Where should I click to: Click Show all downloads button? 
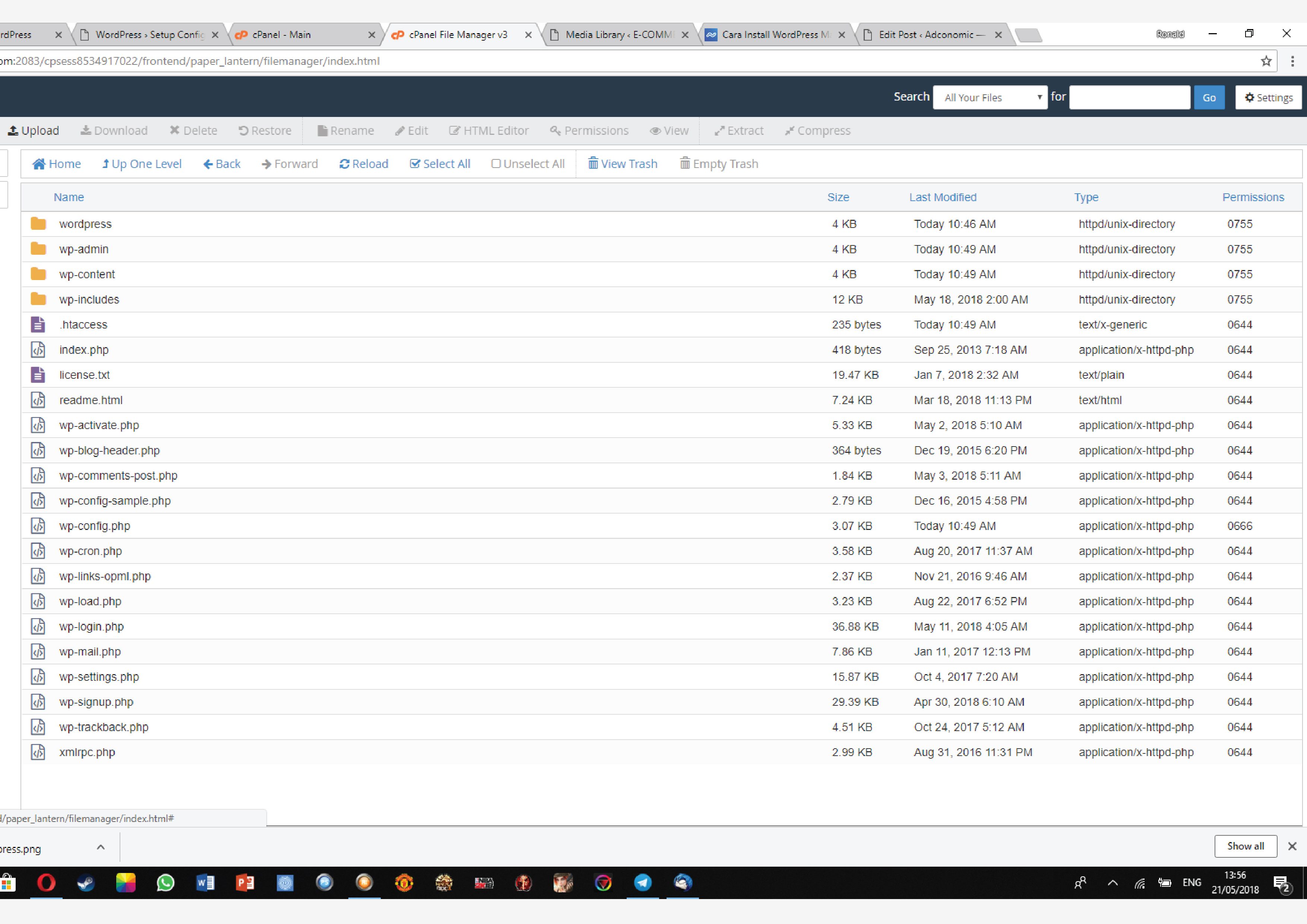pos(1246,846)
